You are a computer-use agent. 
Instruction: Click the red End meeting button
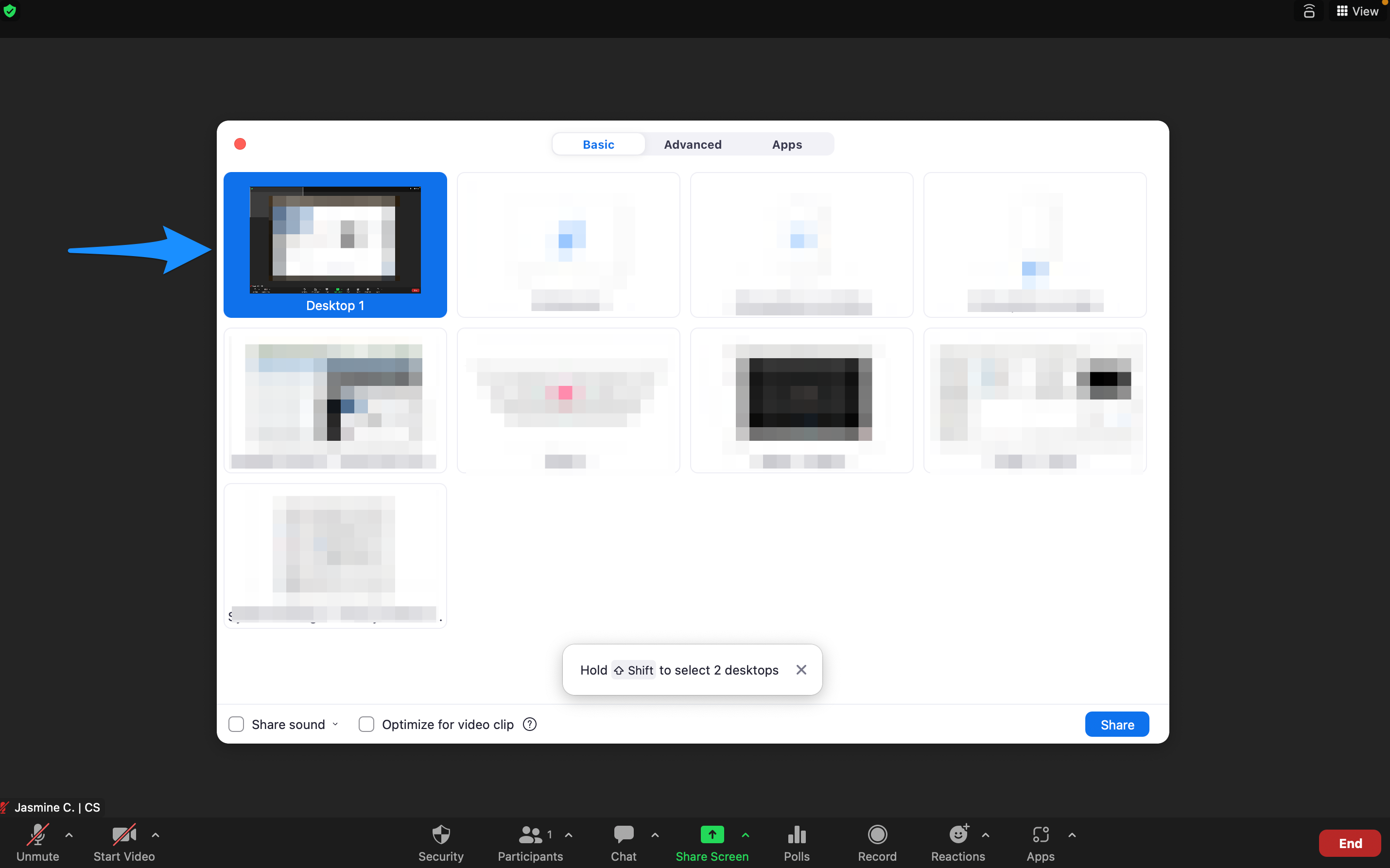coord(1350,843)
